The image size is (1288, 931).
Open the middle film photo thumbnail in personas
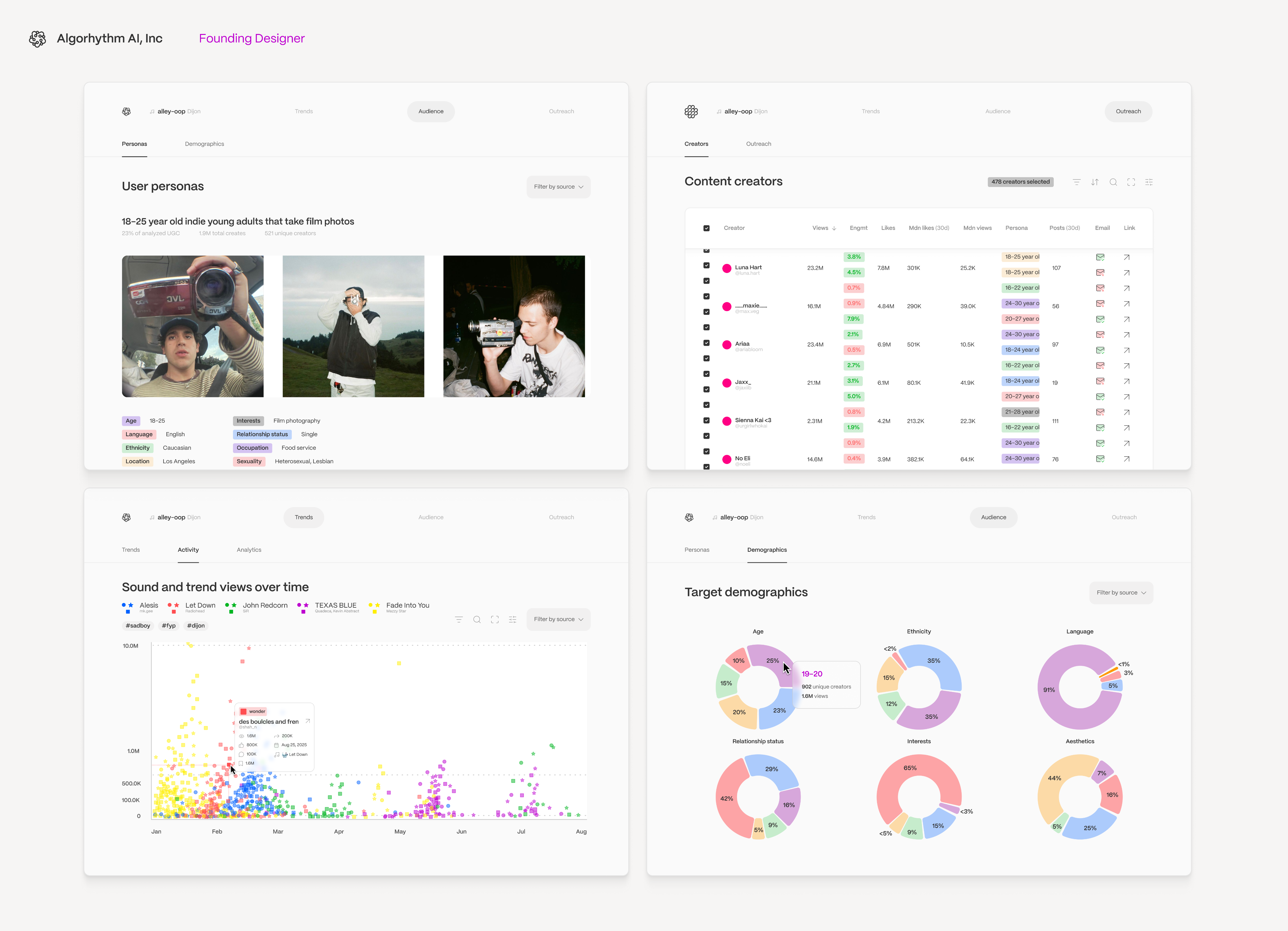(x=353, y=326)
